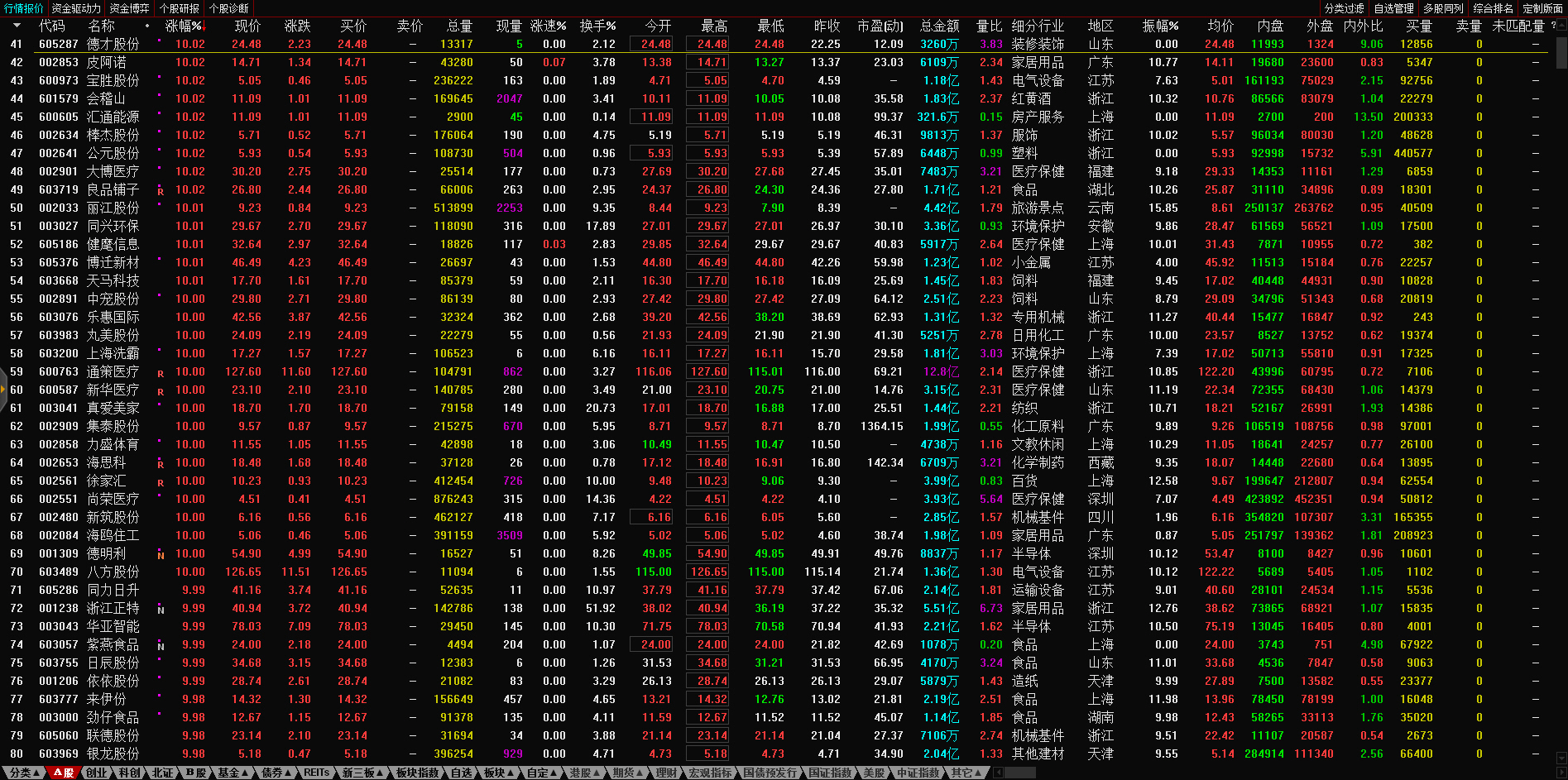Click the bottom tab bar scroll-left arrow
The image size is (1568, 780).
click(x=998, y=773)
